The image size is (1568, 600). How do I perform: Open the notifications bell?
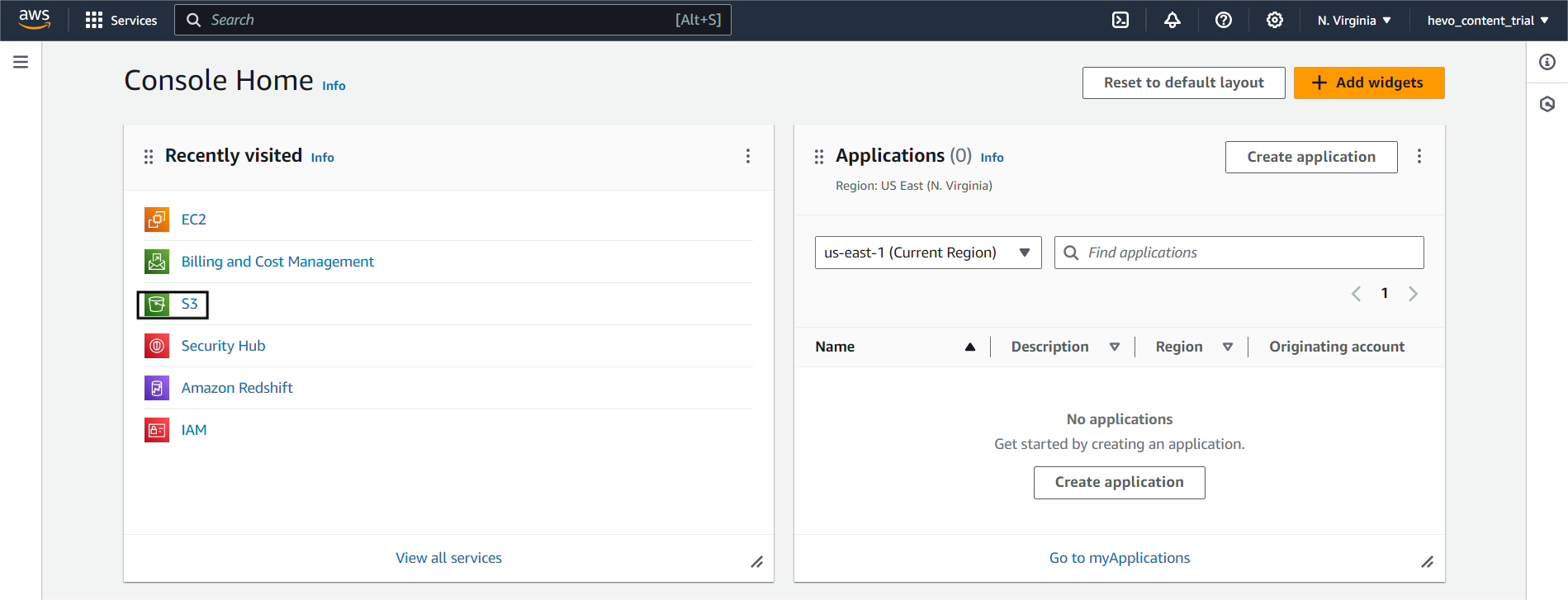[1172, 20]
